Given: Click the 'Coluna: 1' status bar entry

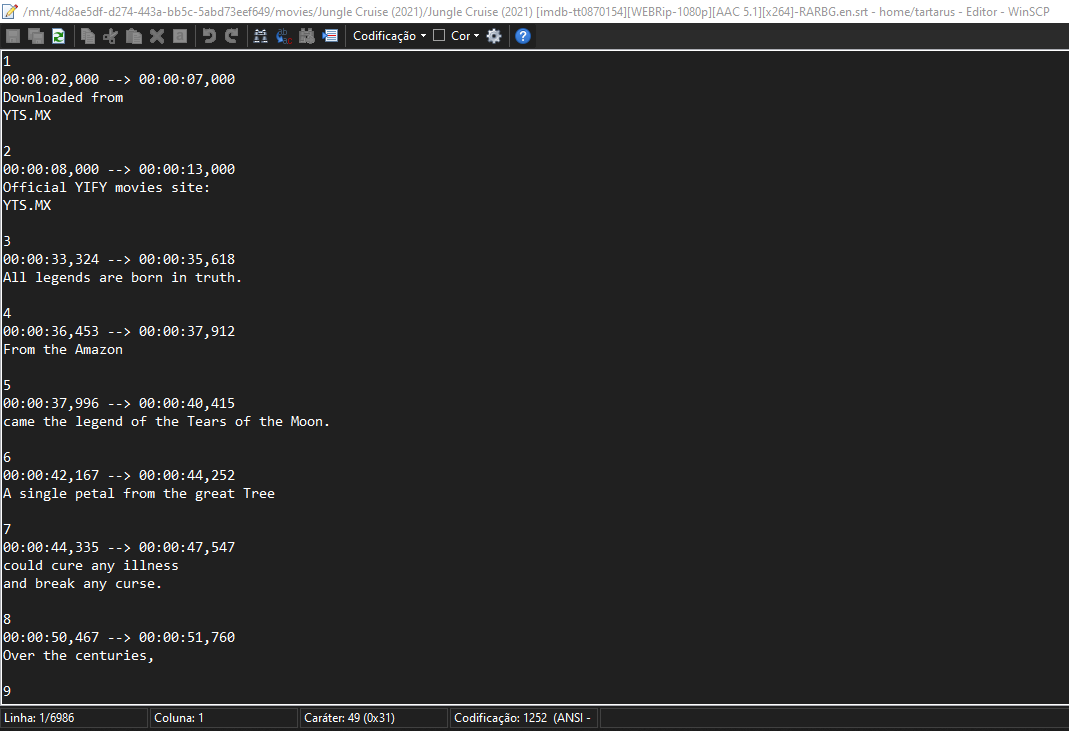Looking at the screenshot, I should click(224, 718).
